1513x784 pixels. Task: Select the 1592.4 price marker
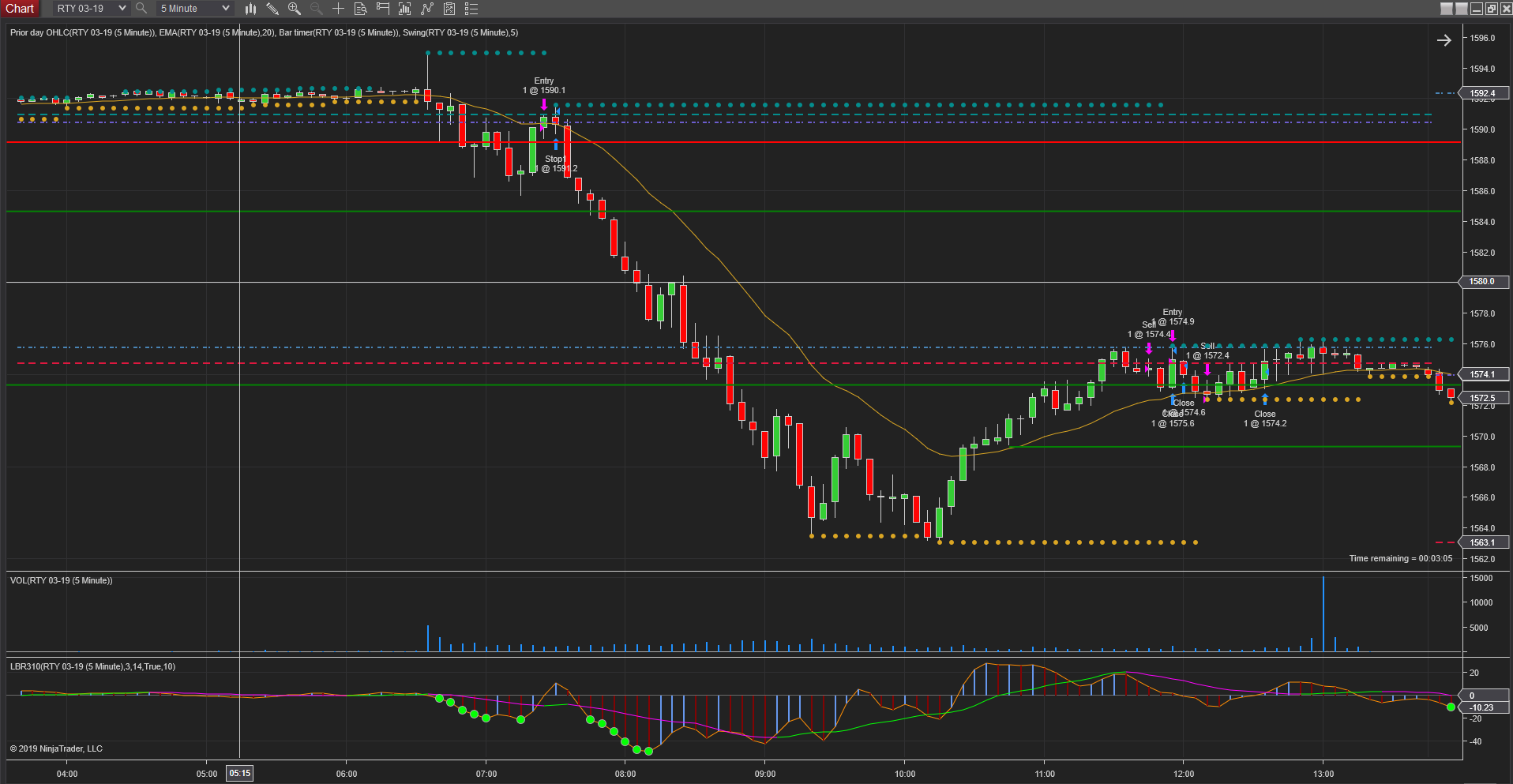(x=1482, y=93)
